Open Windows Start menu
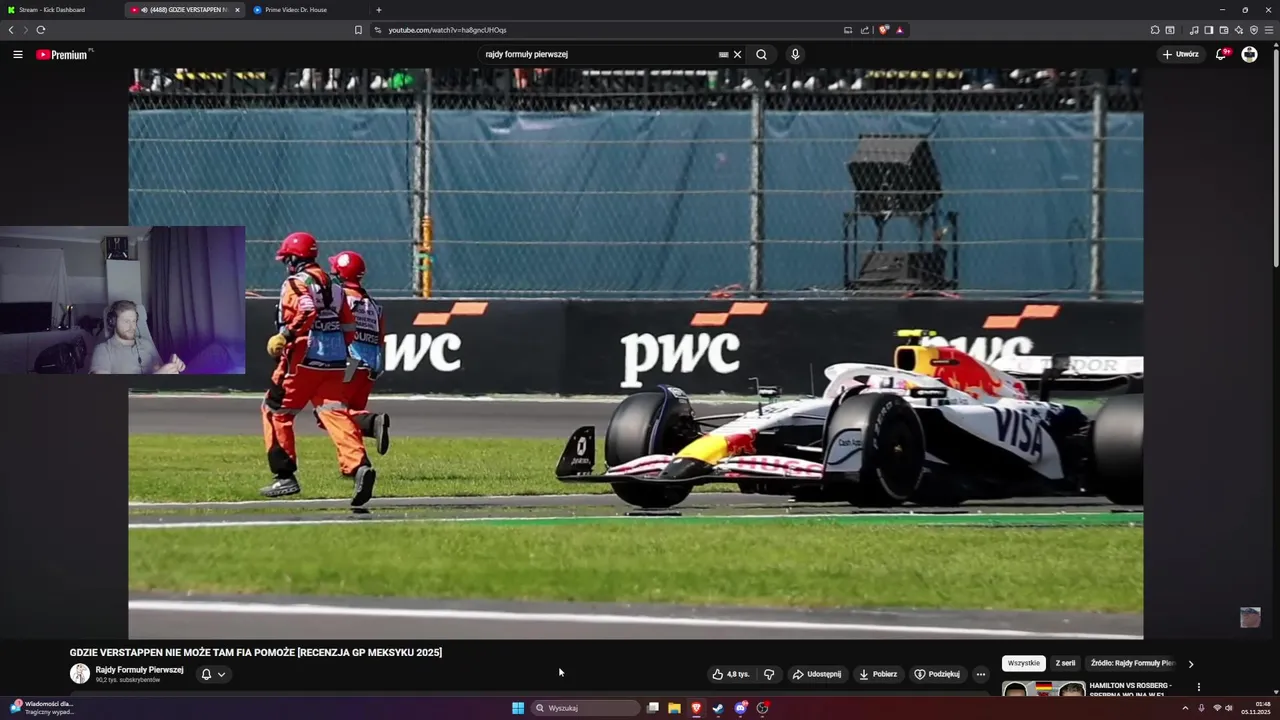The height and width of the screenshot is (720, 1280). pos(518,708)
